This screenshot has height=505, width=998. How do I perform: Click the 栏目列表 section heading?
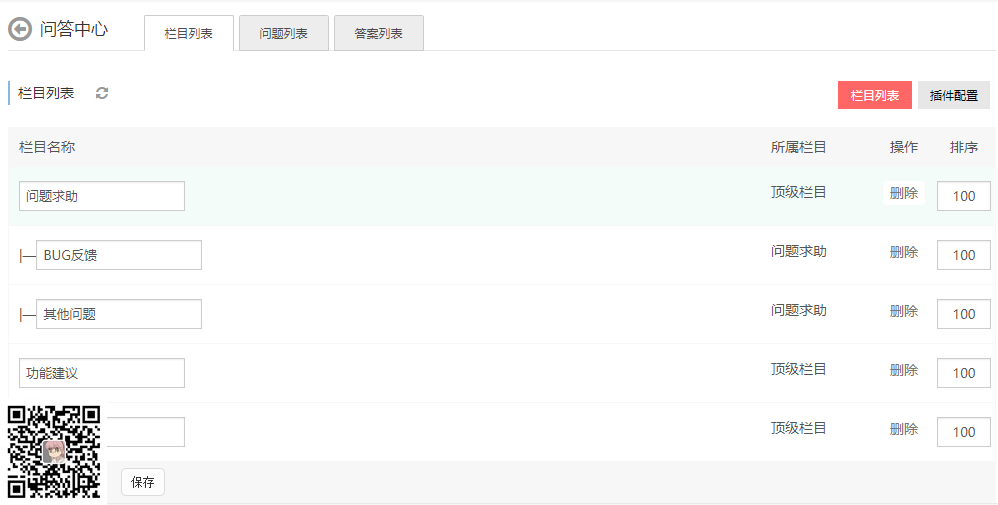tap(46, 93)
